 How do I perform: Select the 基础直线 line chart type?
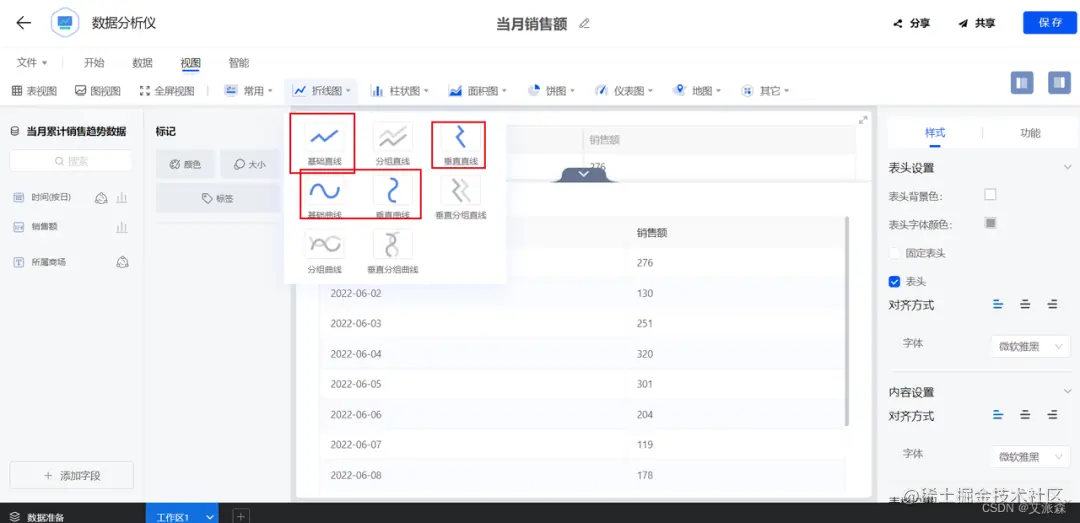click(324, 143)
